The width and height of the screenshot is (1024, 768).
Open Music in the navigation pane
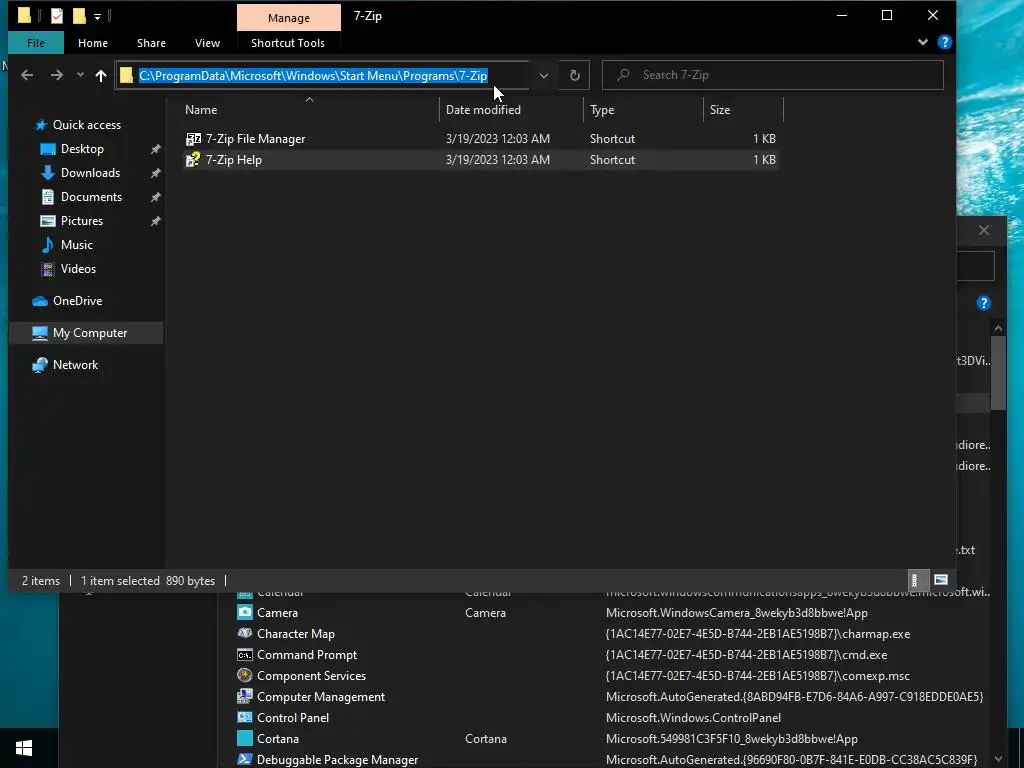[76, 245]
